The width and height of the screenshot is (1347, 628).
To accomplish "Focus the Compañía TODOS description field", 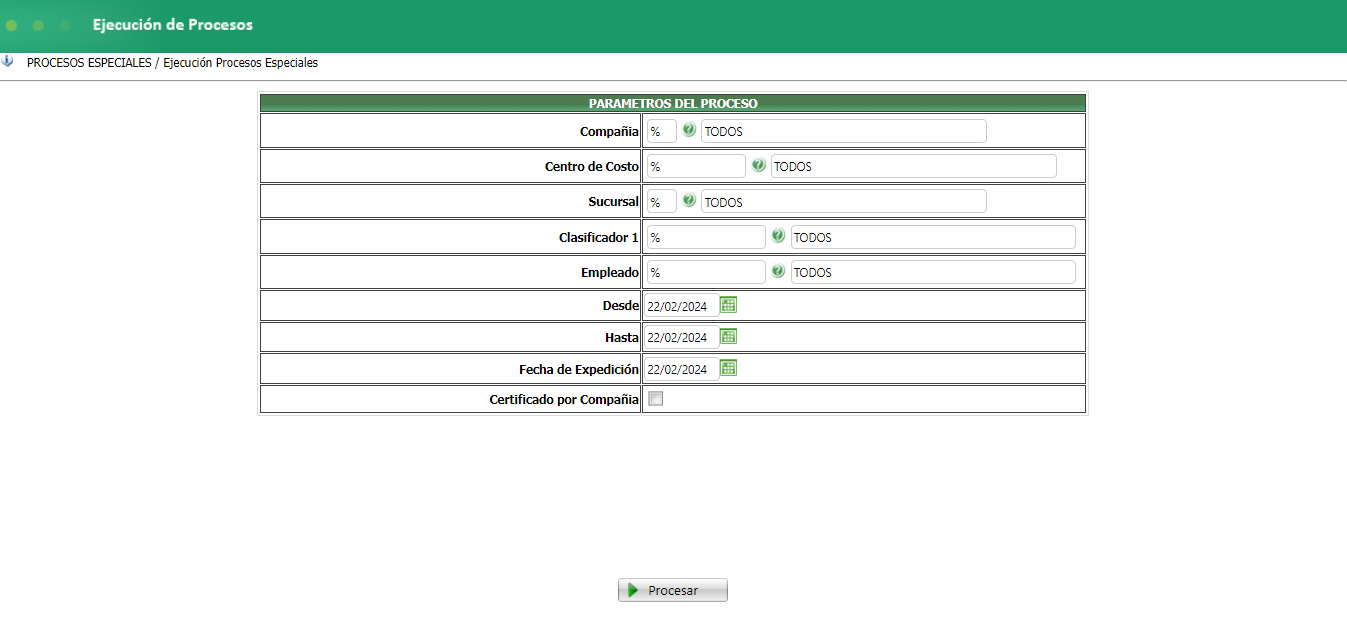I will [x=844, y=131].
